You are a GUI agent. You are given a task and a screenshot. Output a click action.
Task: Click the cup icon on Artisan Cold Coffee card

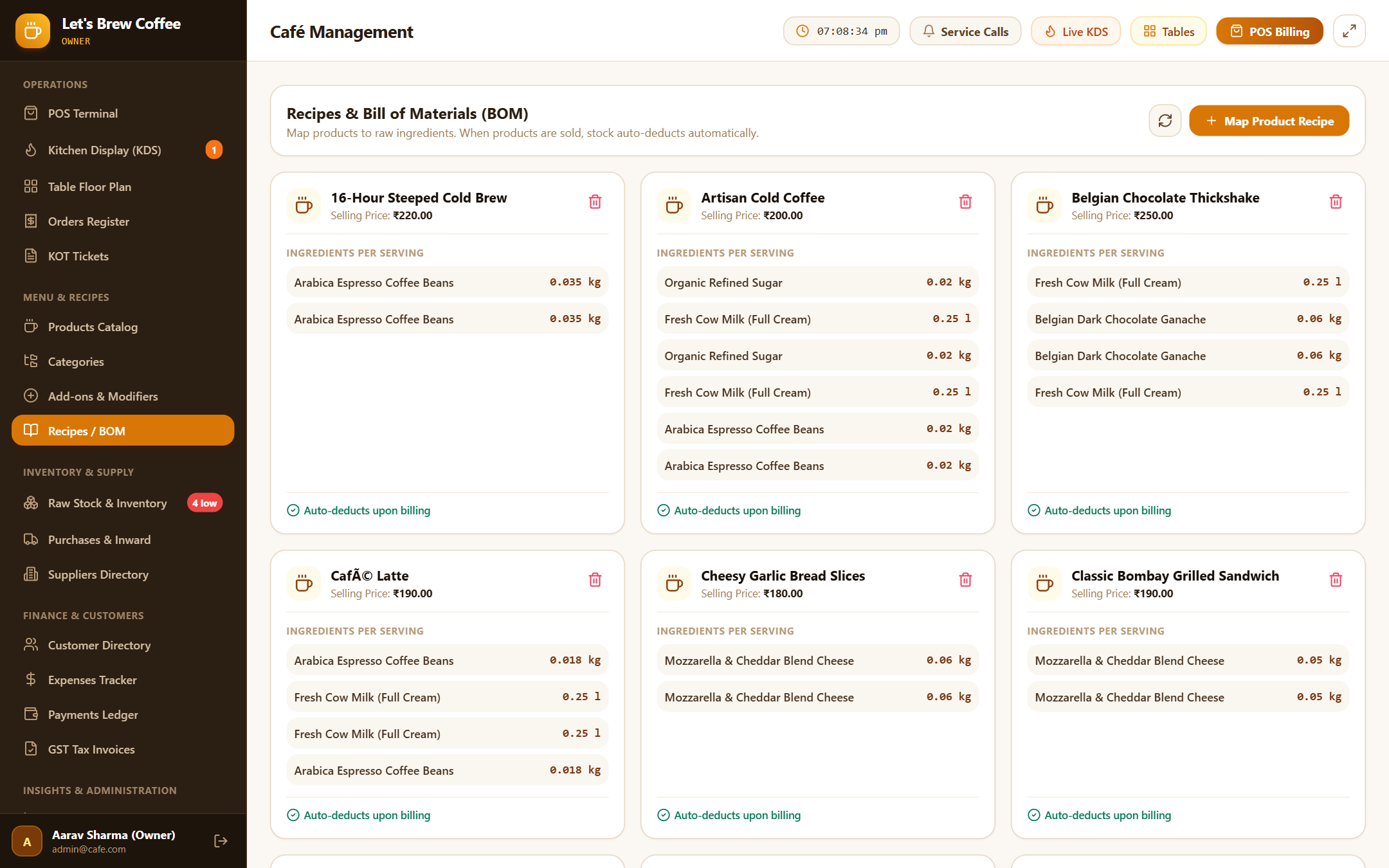pyautogui.click(x=674, y=206)
